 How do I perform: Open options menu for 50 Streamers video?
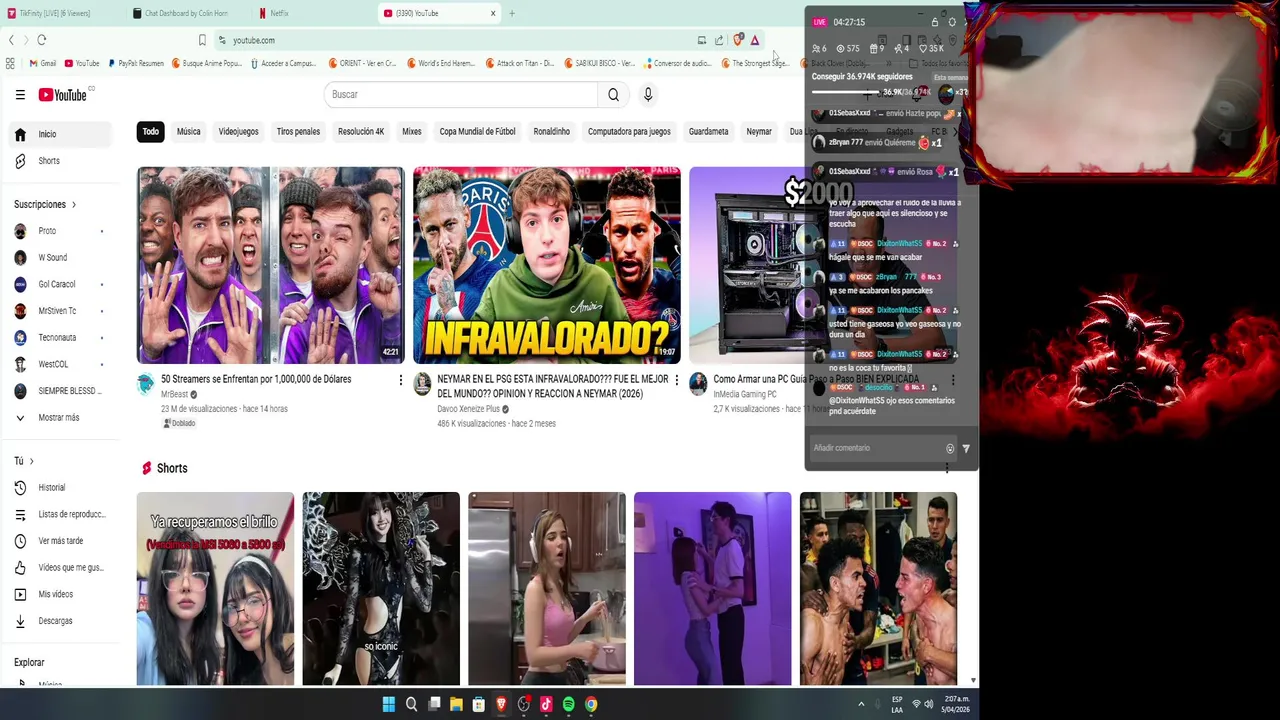[x=401, y=380]
